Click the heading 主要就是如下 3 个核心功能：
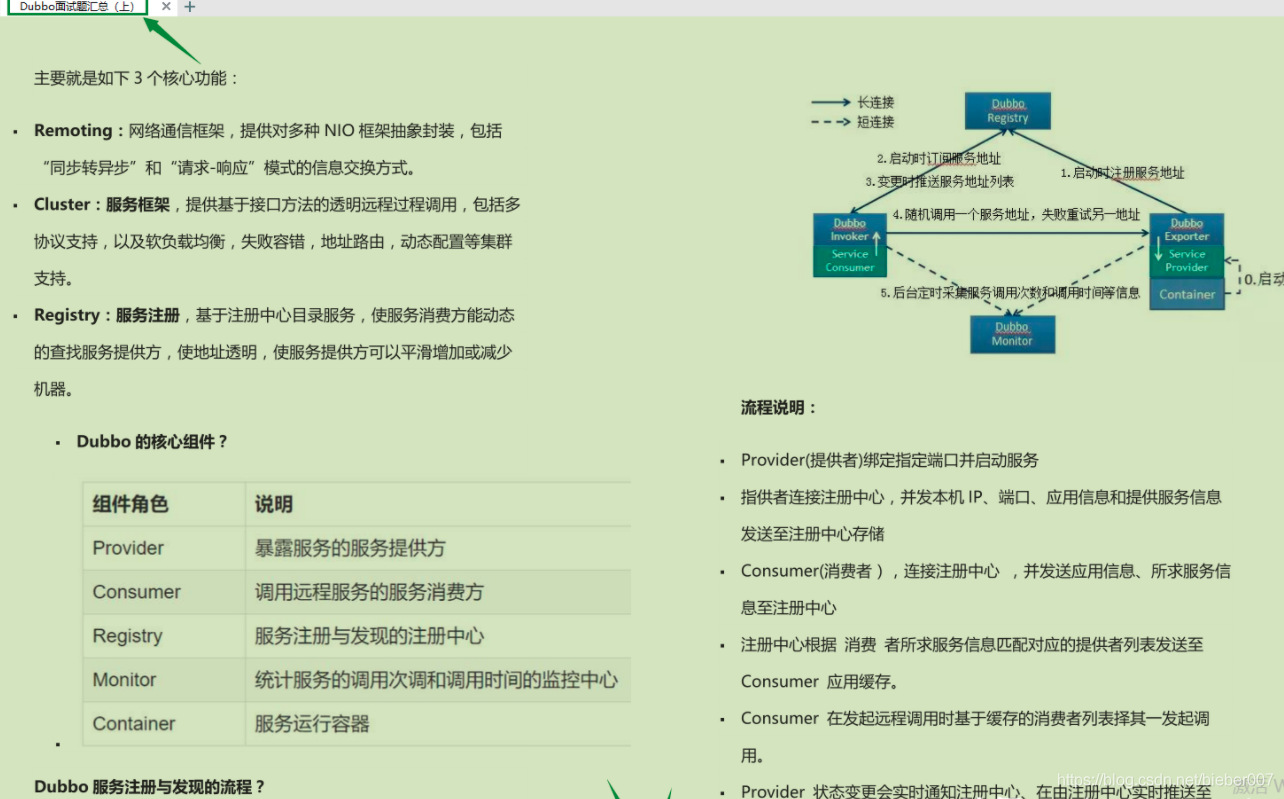The image size is (1284, 799). tap(137, 78)
